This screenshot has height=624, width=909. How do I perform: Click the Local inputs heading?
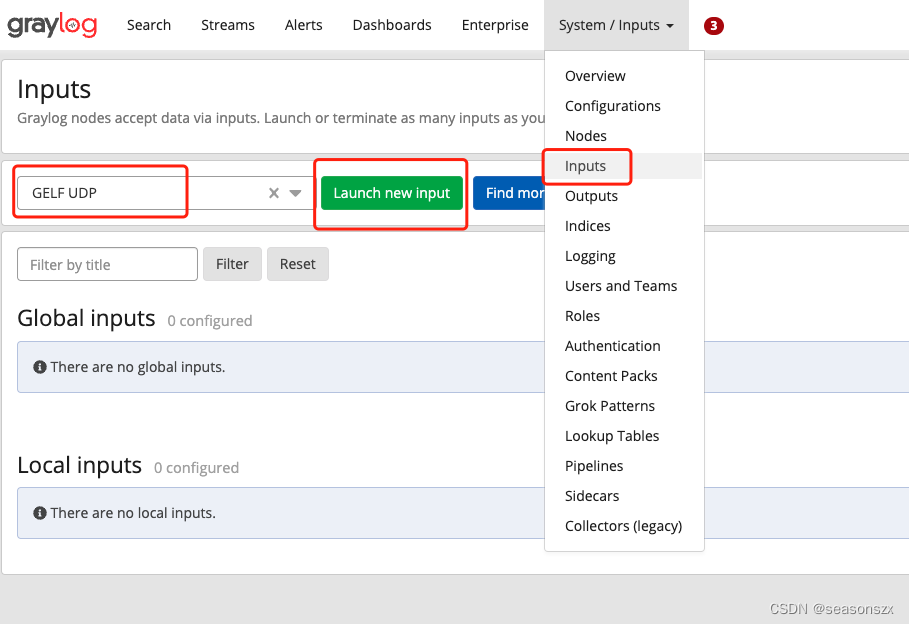tap(79, 465)
